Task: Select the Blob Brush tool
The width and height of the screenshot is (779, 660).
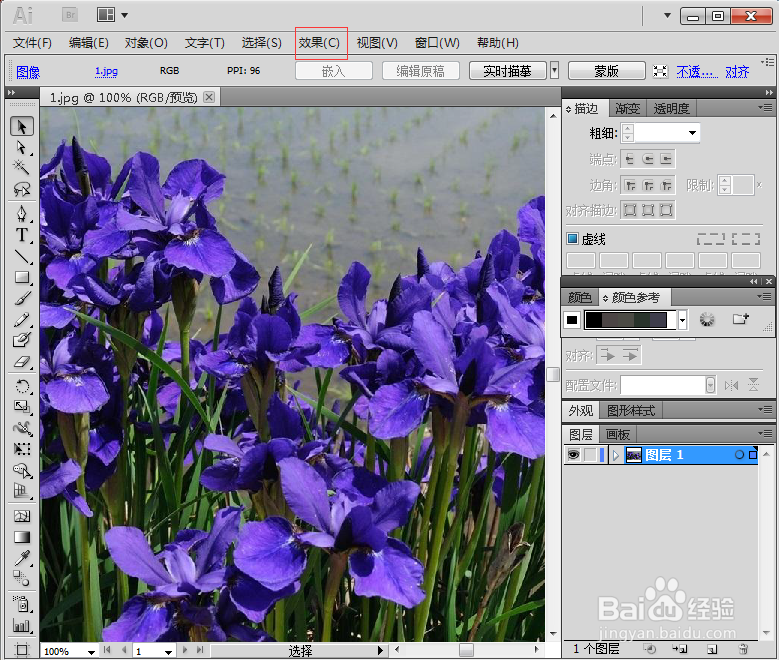Action: point(21,340)
